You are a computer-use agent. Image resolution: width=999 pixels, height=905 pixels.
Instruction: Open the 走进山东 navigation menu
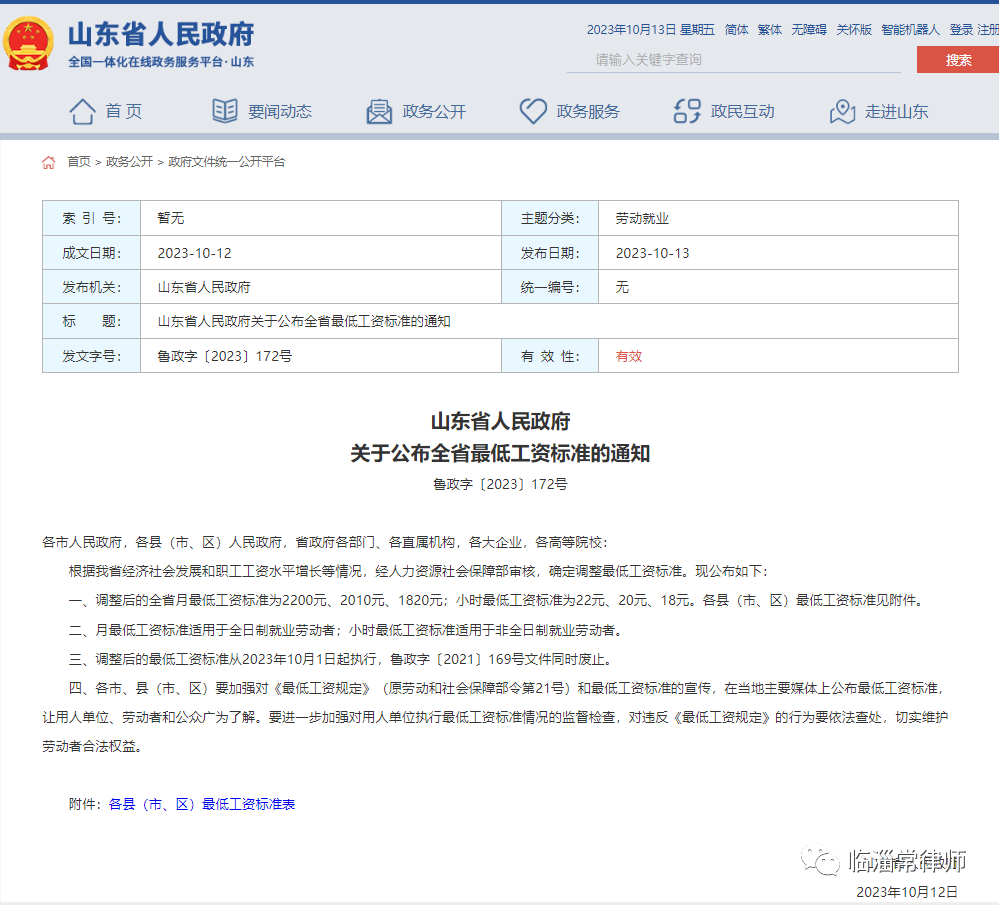(896, 112)
